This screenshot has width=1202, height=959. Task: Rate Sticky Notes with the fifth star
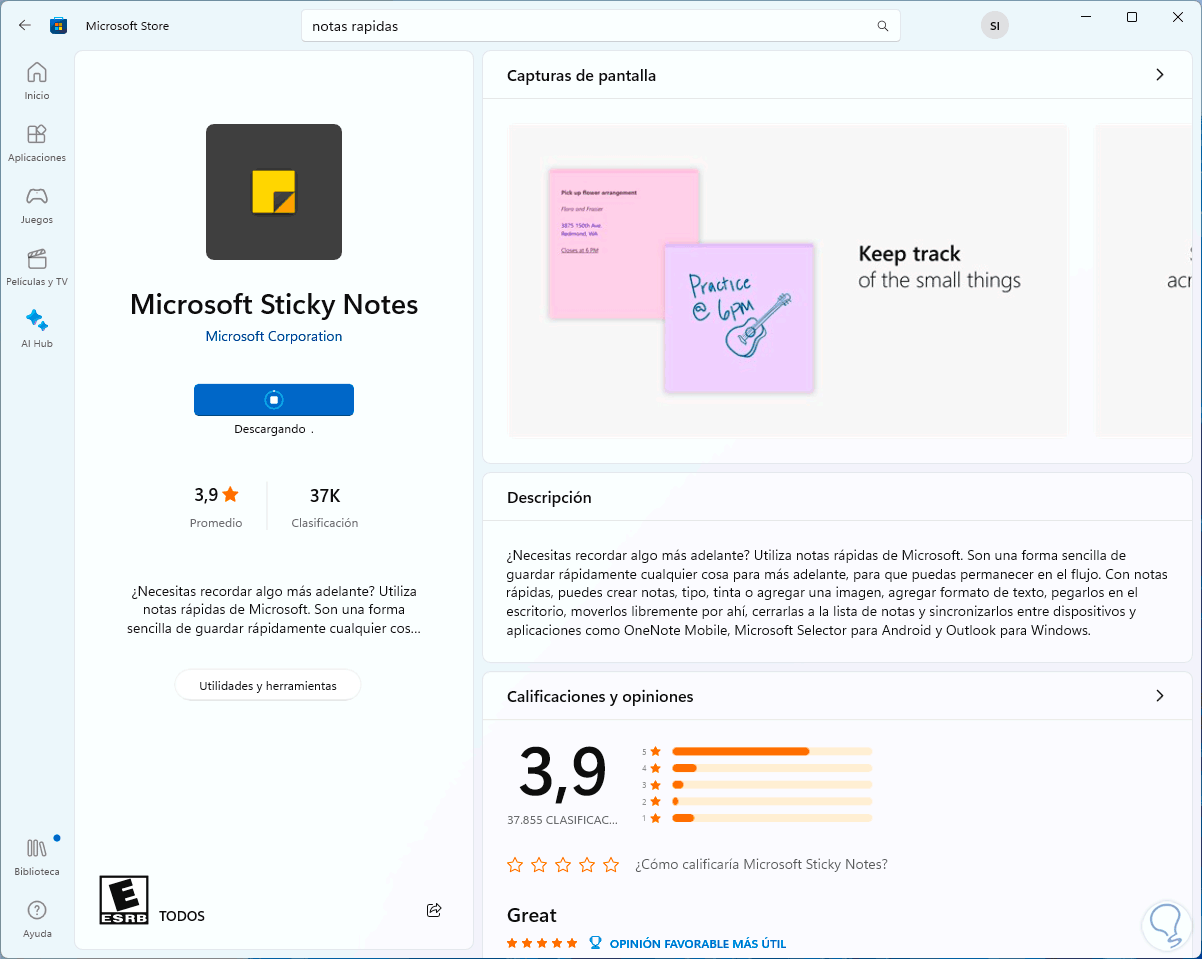[611, 865]
